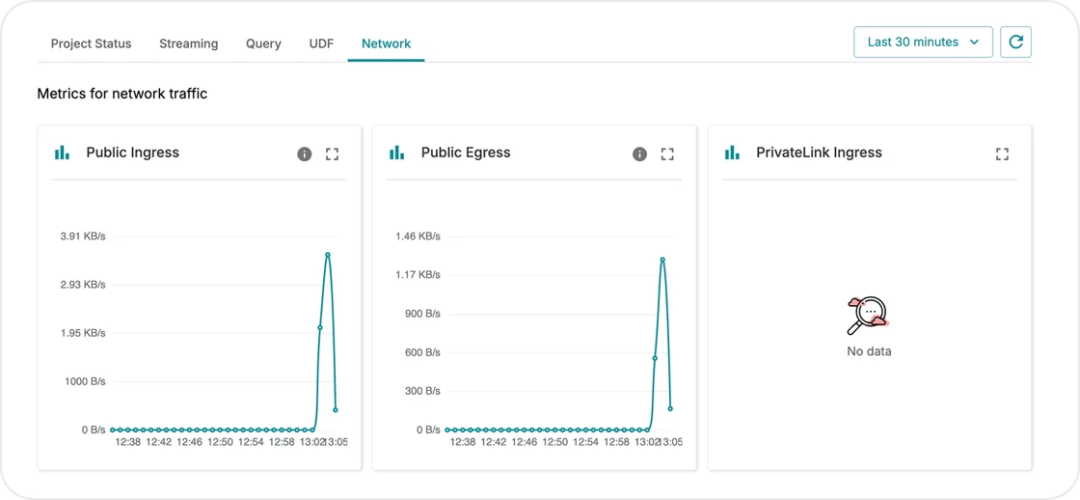Expand Public Ingress chart to fullscreen
1080x500 pixels.
pyautogui.click(x=332, y=154)
